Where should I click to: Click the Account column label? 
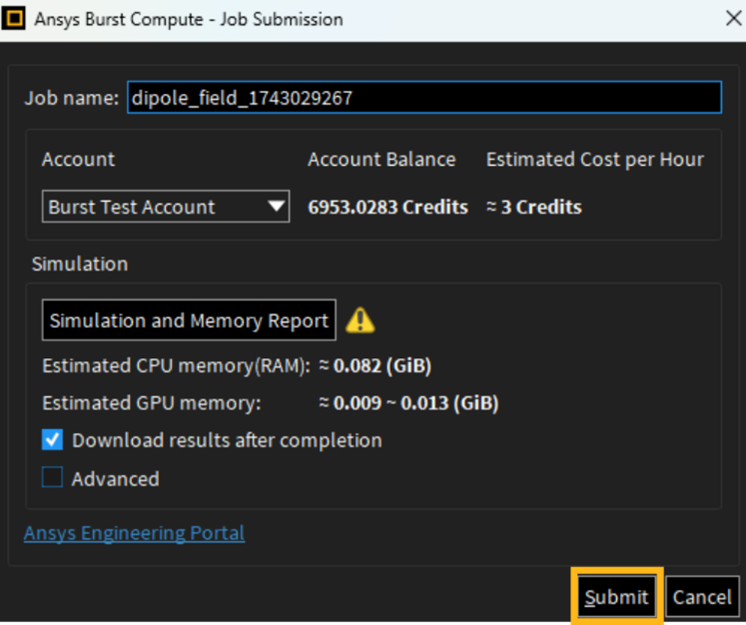pyautogui.click(x=79, y=159)
